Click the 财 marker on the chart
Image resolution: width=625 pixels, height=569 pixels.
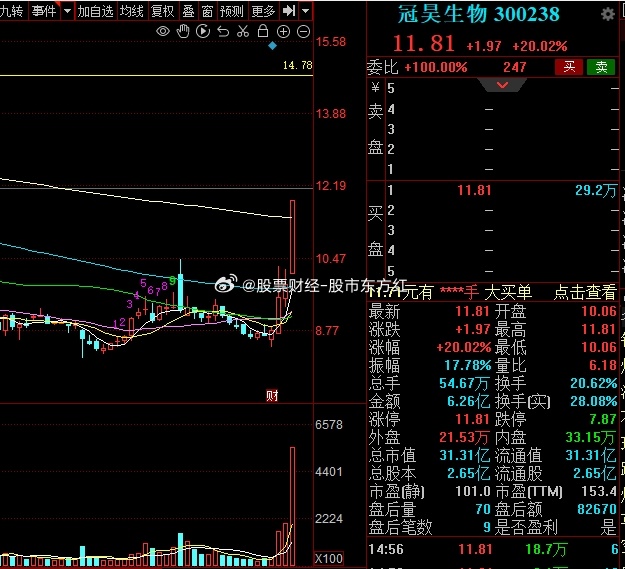point(271,396)
